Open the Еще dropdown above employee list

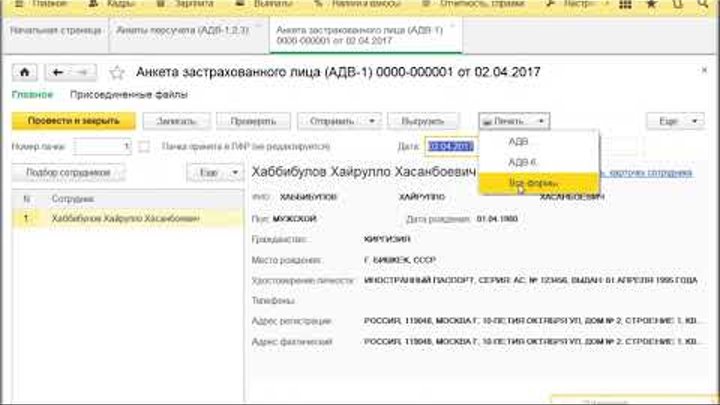tap(215, 173)
